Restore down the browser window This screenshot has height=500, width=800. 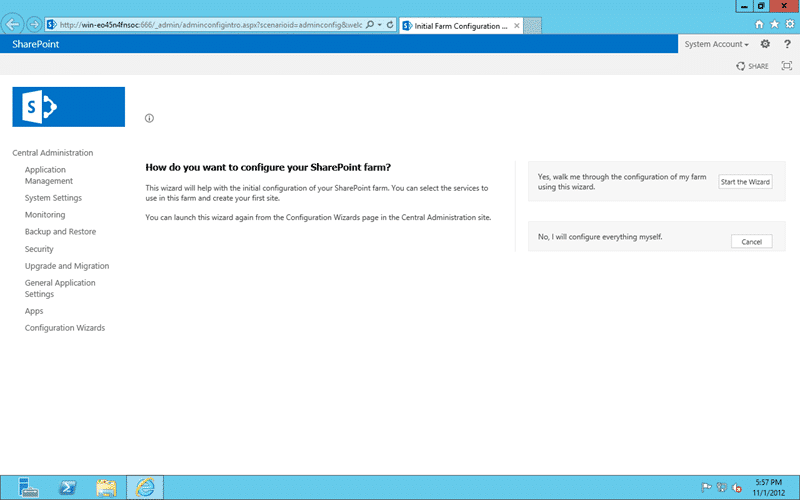pos(761,6)
